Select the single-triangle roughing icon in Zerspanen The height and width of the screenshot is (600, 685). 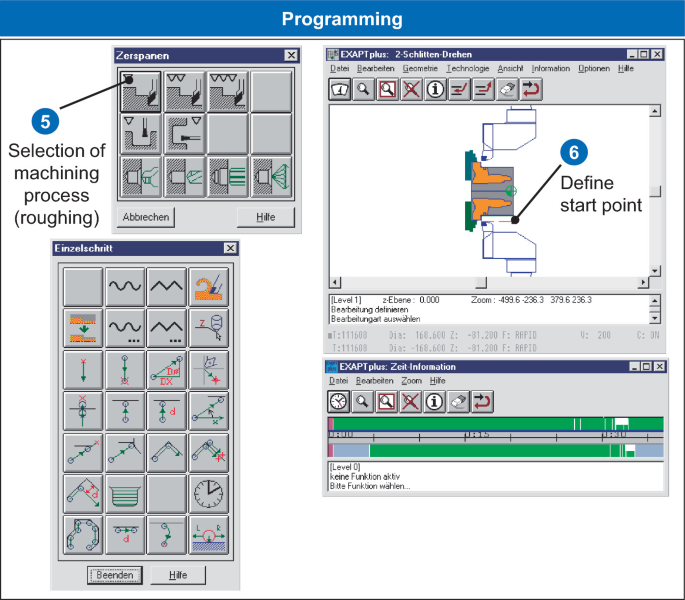(141, 91)
